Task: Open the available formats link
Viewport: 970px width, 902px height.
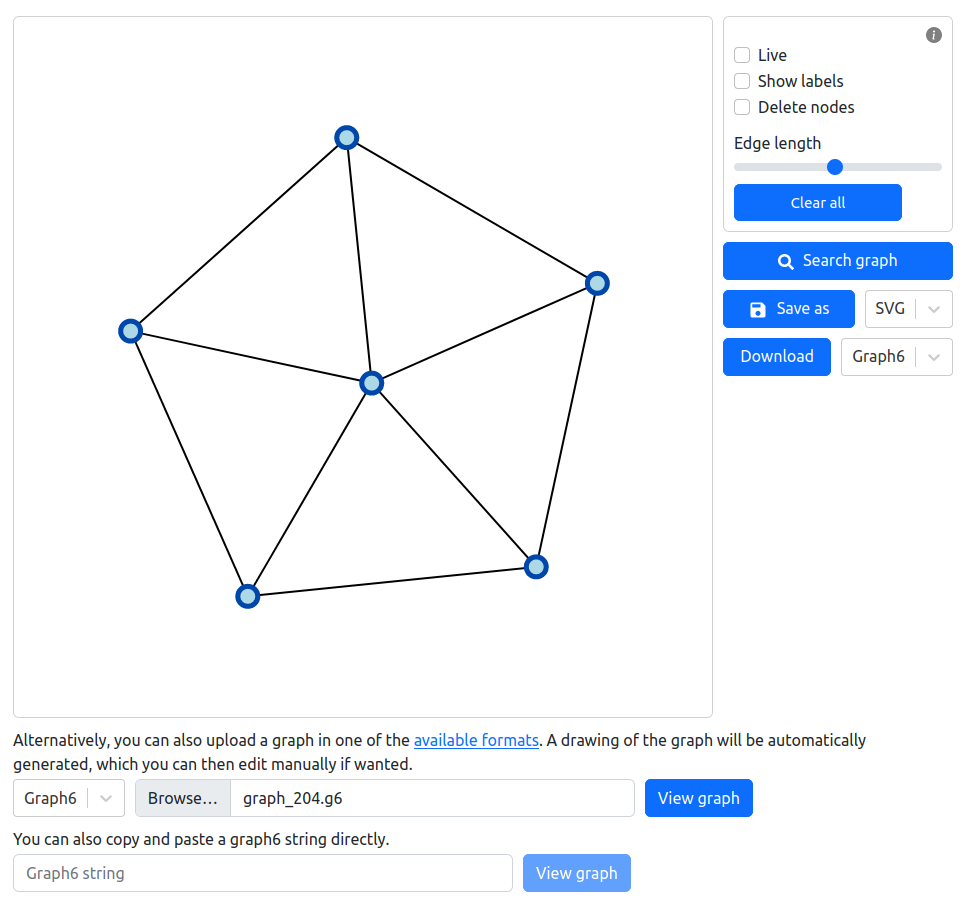Action: pyautogui.click(x=476, y=741)
